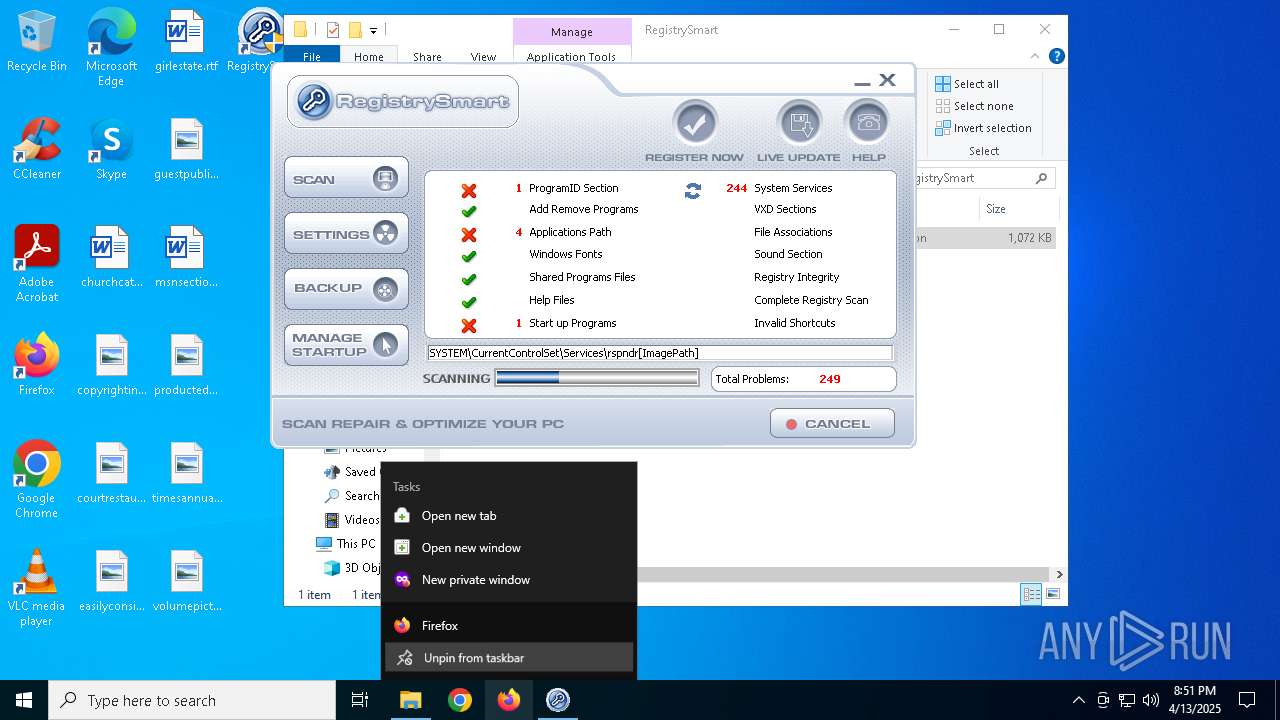Click the green check beside Help Files
Image resolution: width=1280 pixels, height=720 pixels.
pos(468,302)
